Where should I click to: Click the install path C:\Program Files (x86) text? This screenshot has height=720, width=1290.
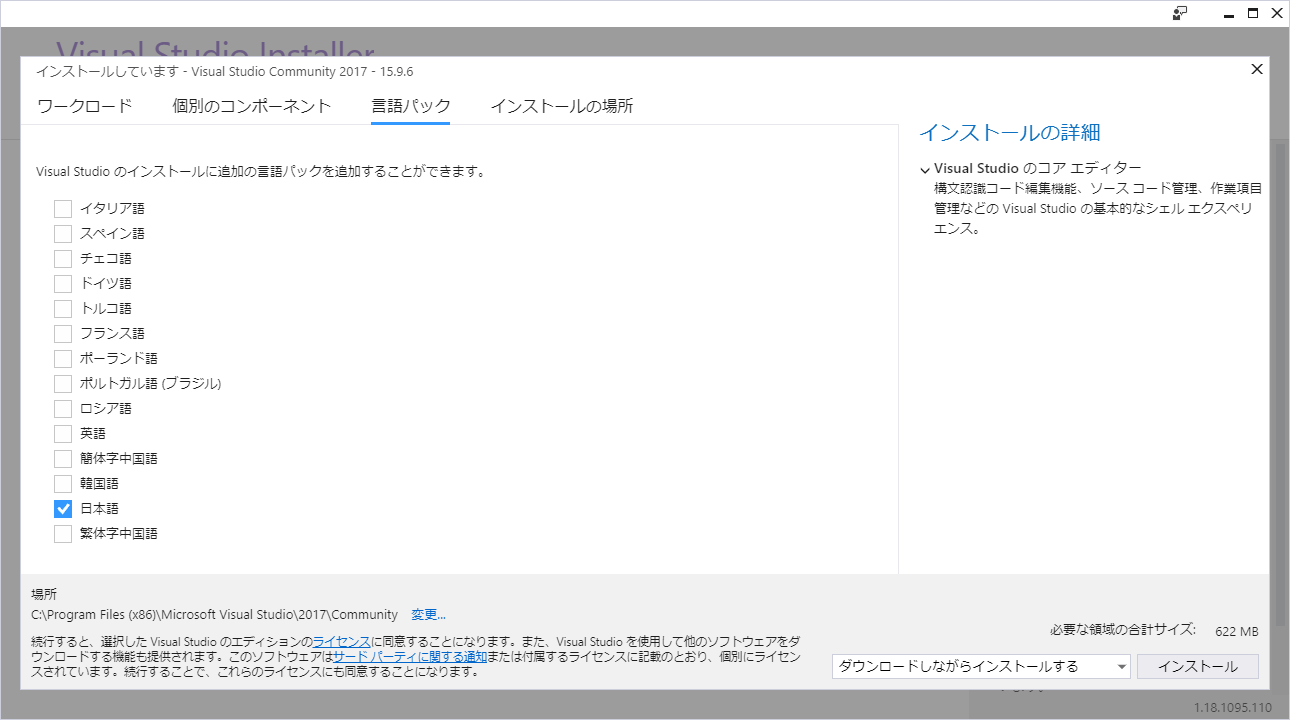[x=215, y=614]
